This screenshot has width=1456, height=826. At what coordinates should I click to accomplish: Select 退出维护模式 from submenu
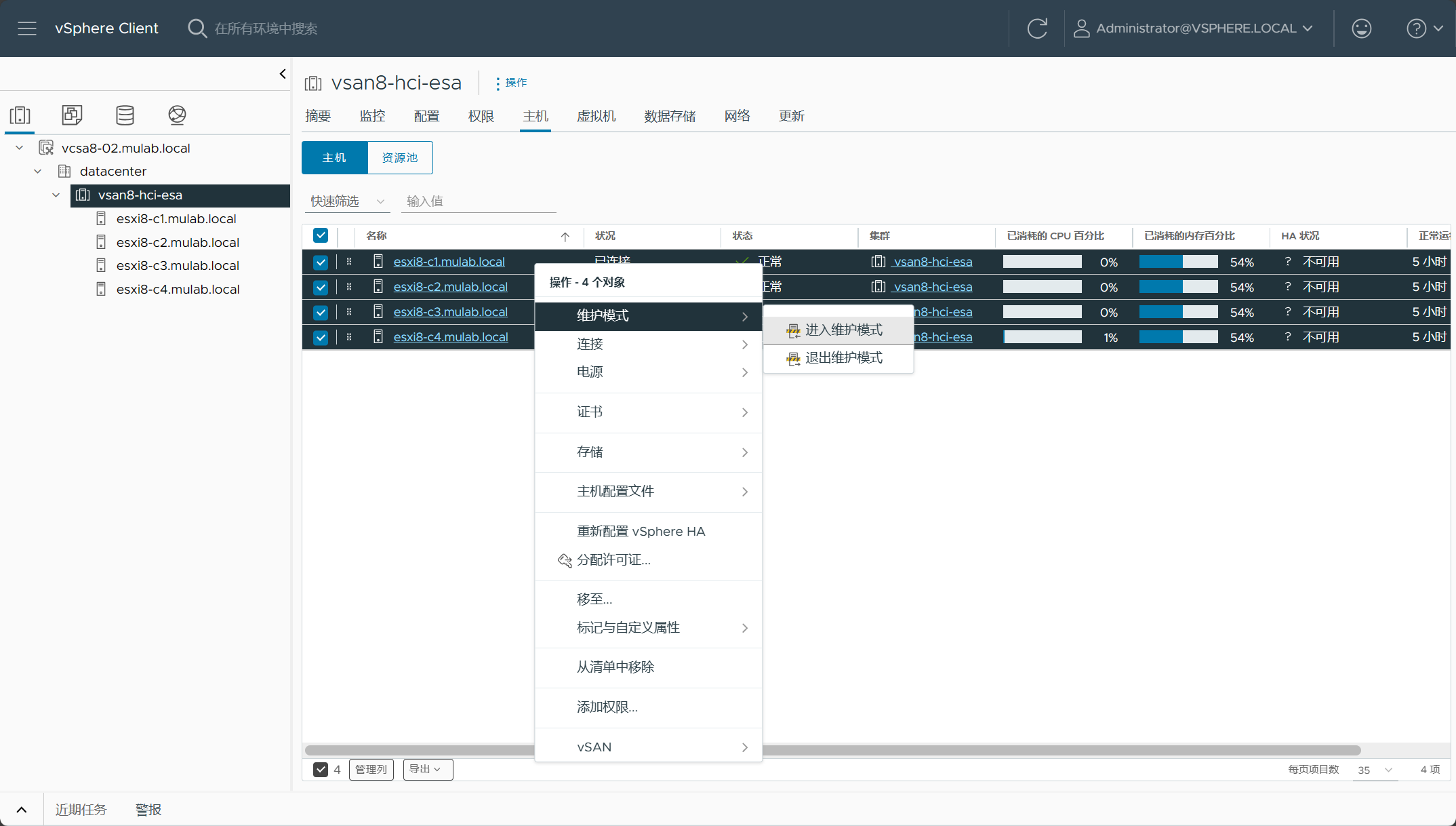pyautogui.click(x=838, y=358)
